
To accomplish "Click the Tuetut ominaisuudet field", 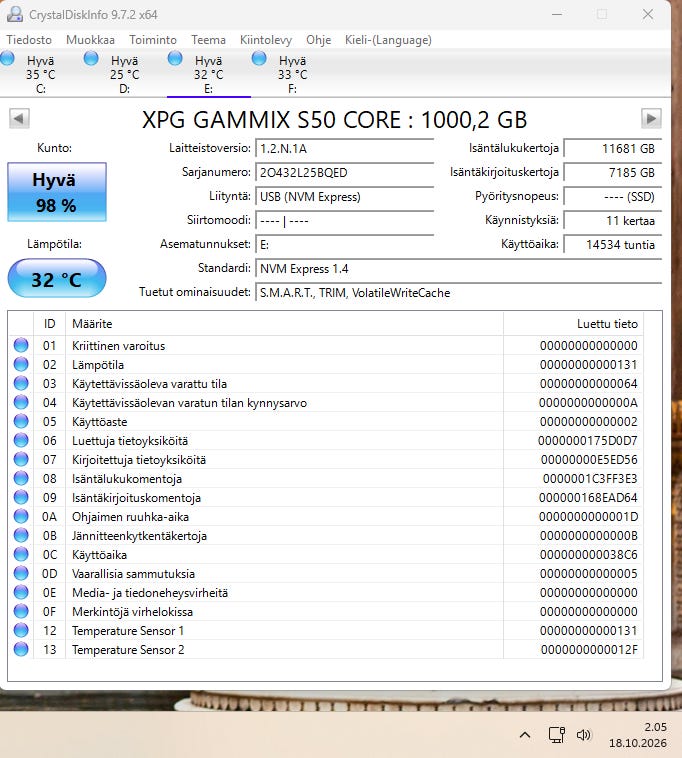I will point(458,293).
